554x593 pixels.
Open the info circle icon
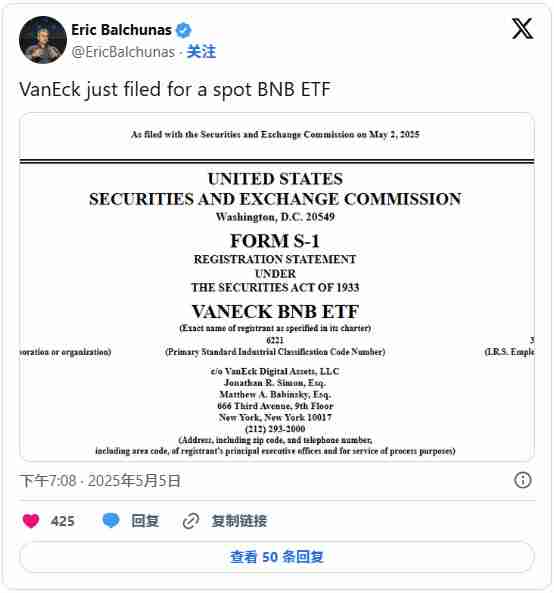pyautogui.click(x=523, y=480)
